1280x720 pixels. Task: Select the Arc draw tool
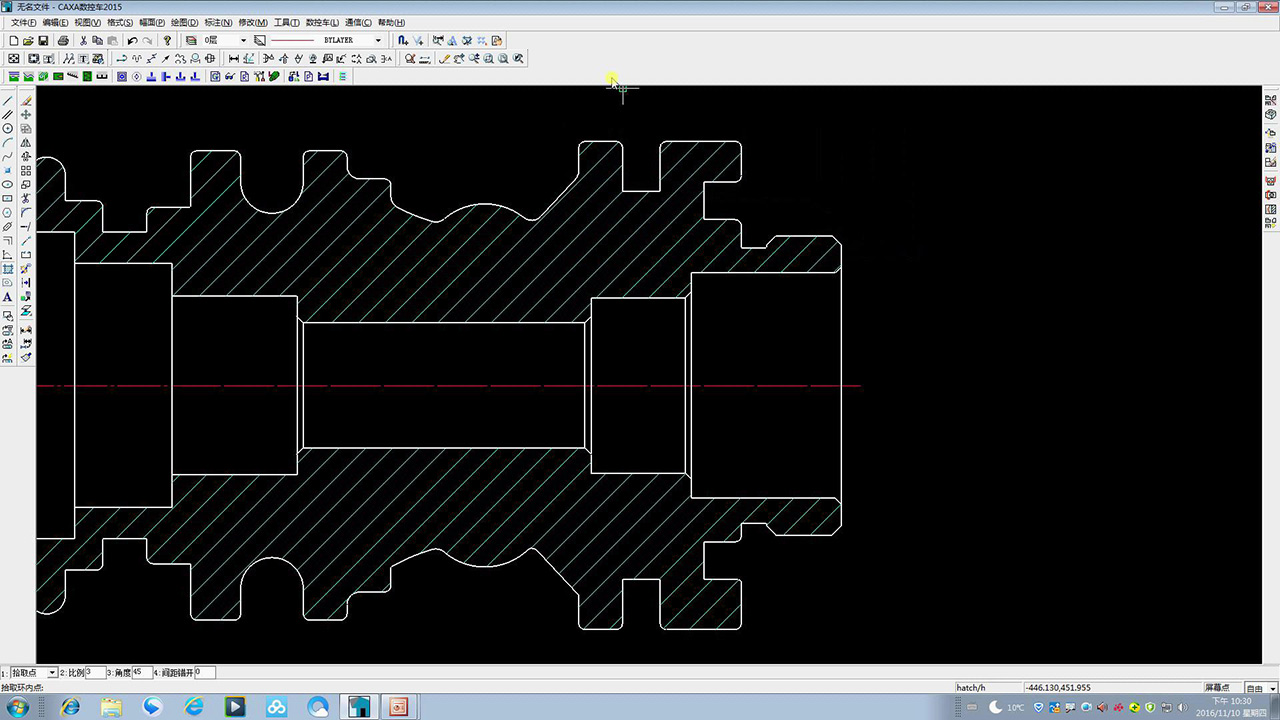coord(8,143)
